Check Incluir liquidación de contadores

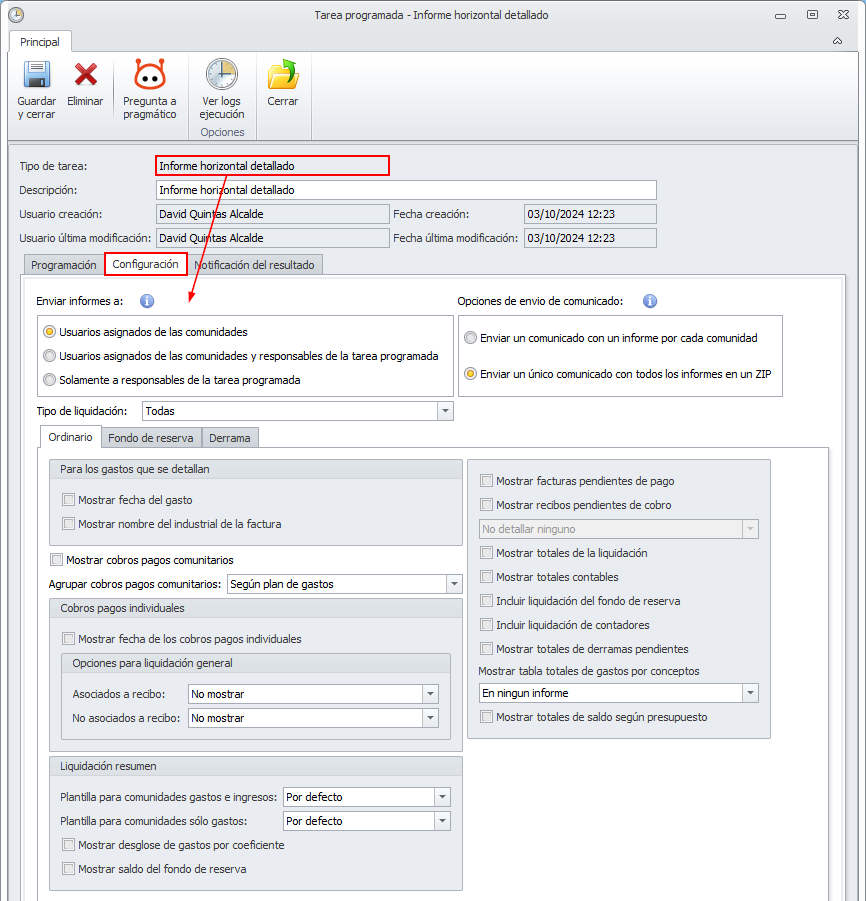pyautogui.click(x=487, y=625)
